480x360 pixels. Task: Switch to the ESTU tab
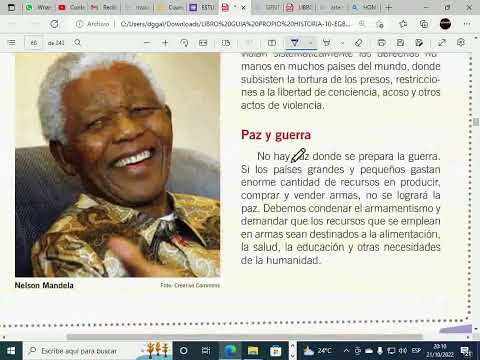202,7
